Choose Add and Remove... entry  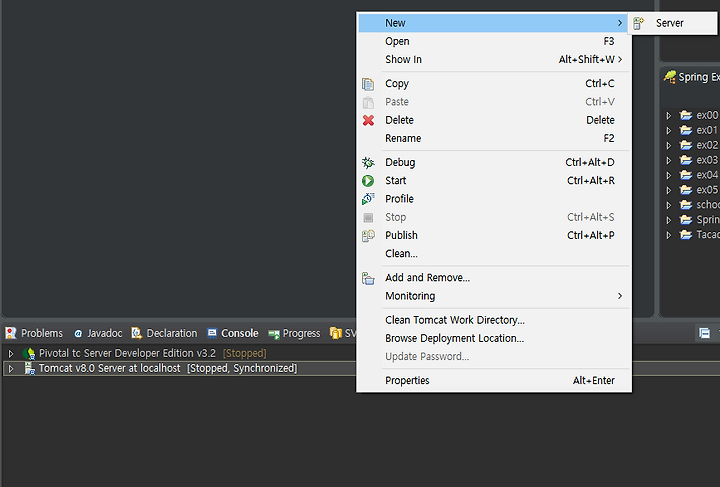(x=494, y=278)
